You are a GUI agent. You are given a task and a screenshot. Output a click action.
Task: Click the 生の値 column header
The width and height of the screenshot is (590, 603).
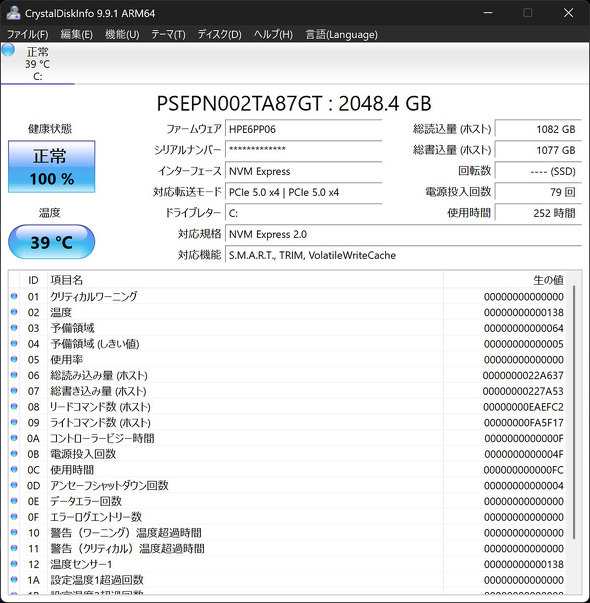coord(505,280)
